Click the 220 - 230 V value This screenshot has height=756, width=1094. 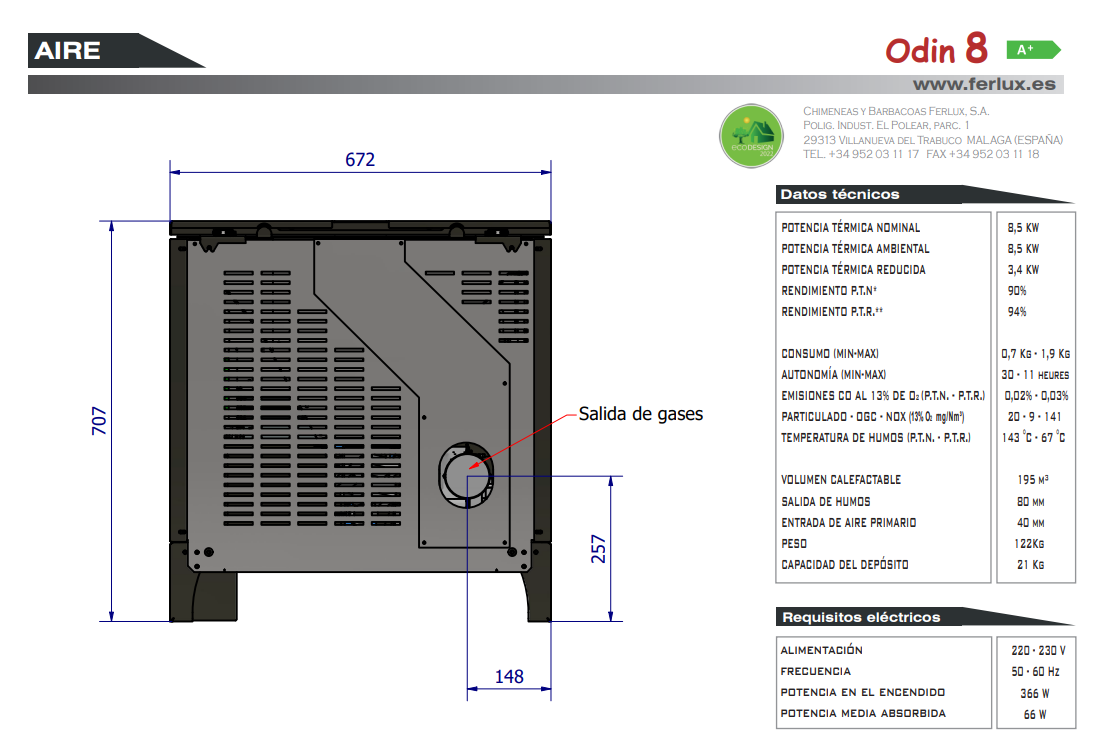1038,651
